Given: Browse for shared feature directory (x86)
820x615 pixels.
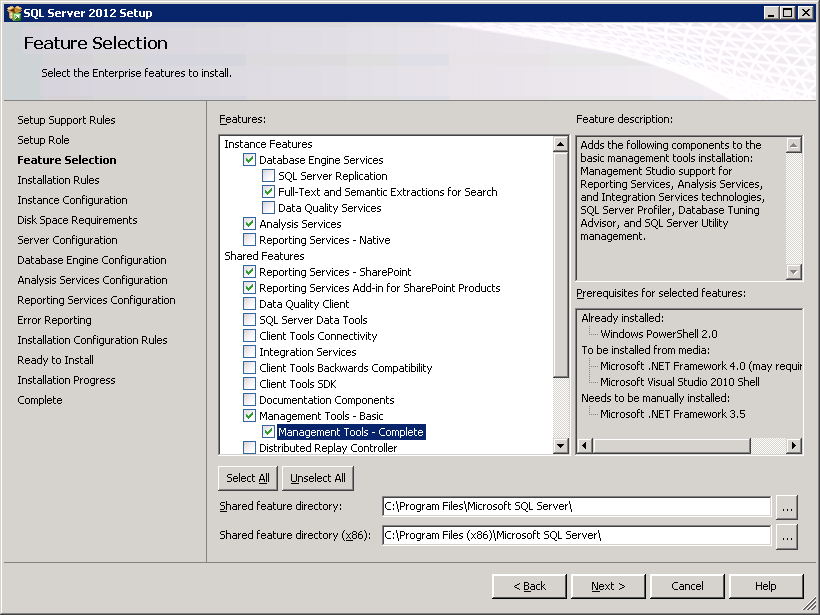Looking at the screenshot, I should 787,537.
